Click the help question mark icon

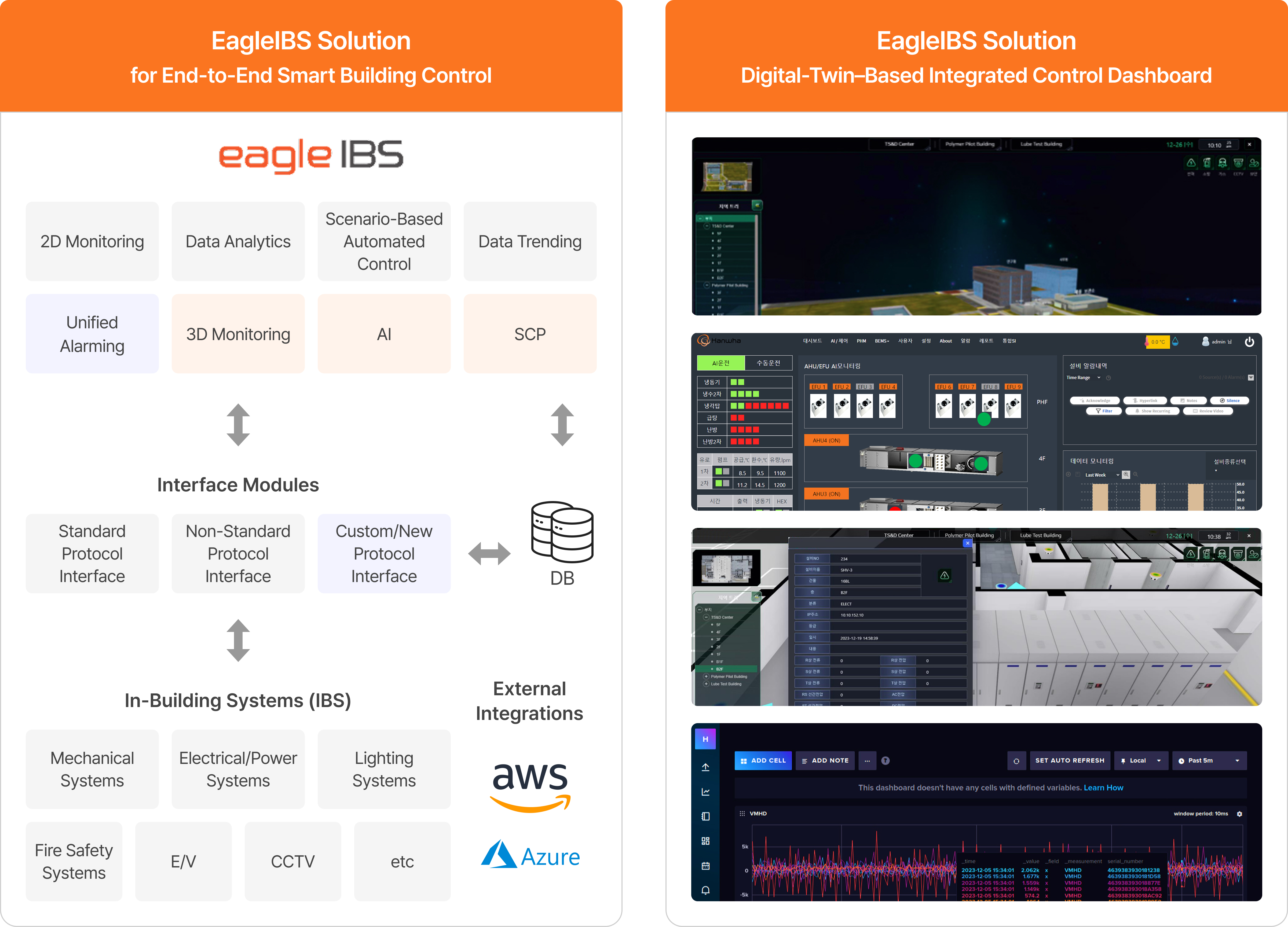885,761
